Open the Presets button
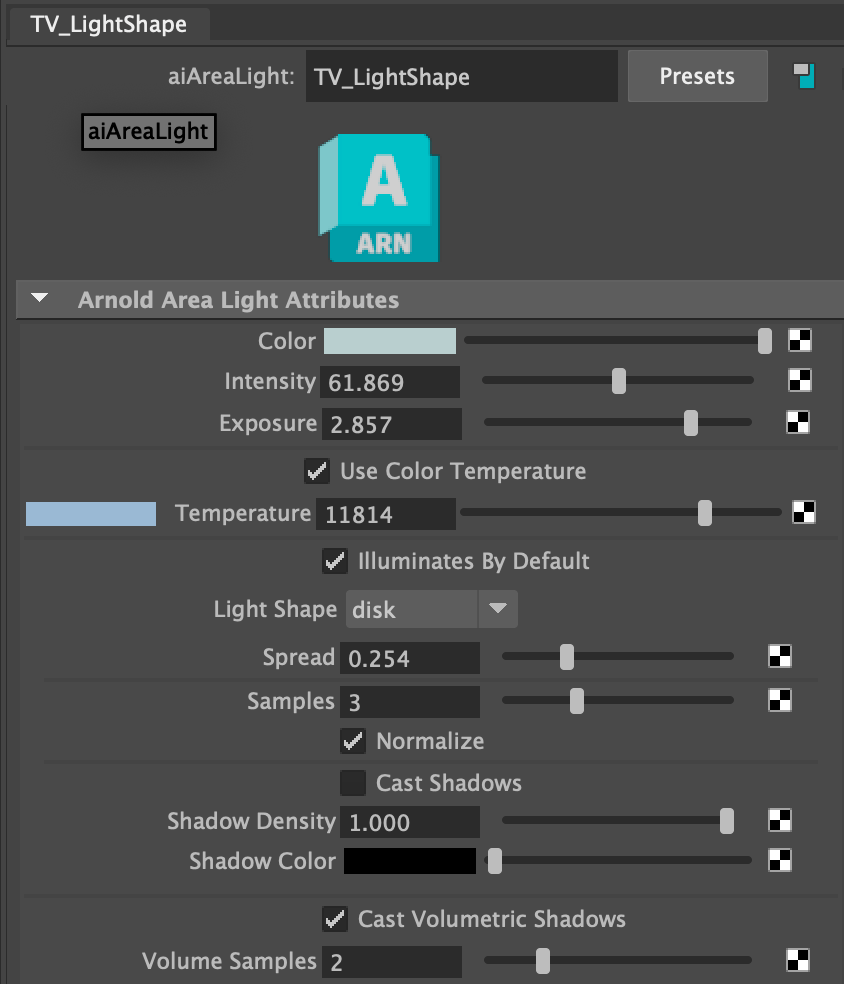This screenshot has height=984, width=844. pyautogui.click(x=697, y=76)
